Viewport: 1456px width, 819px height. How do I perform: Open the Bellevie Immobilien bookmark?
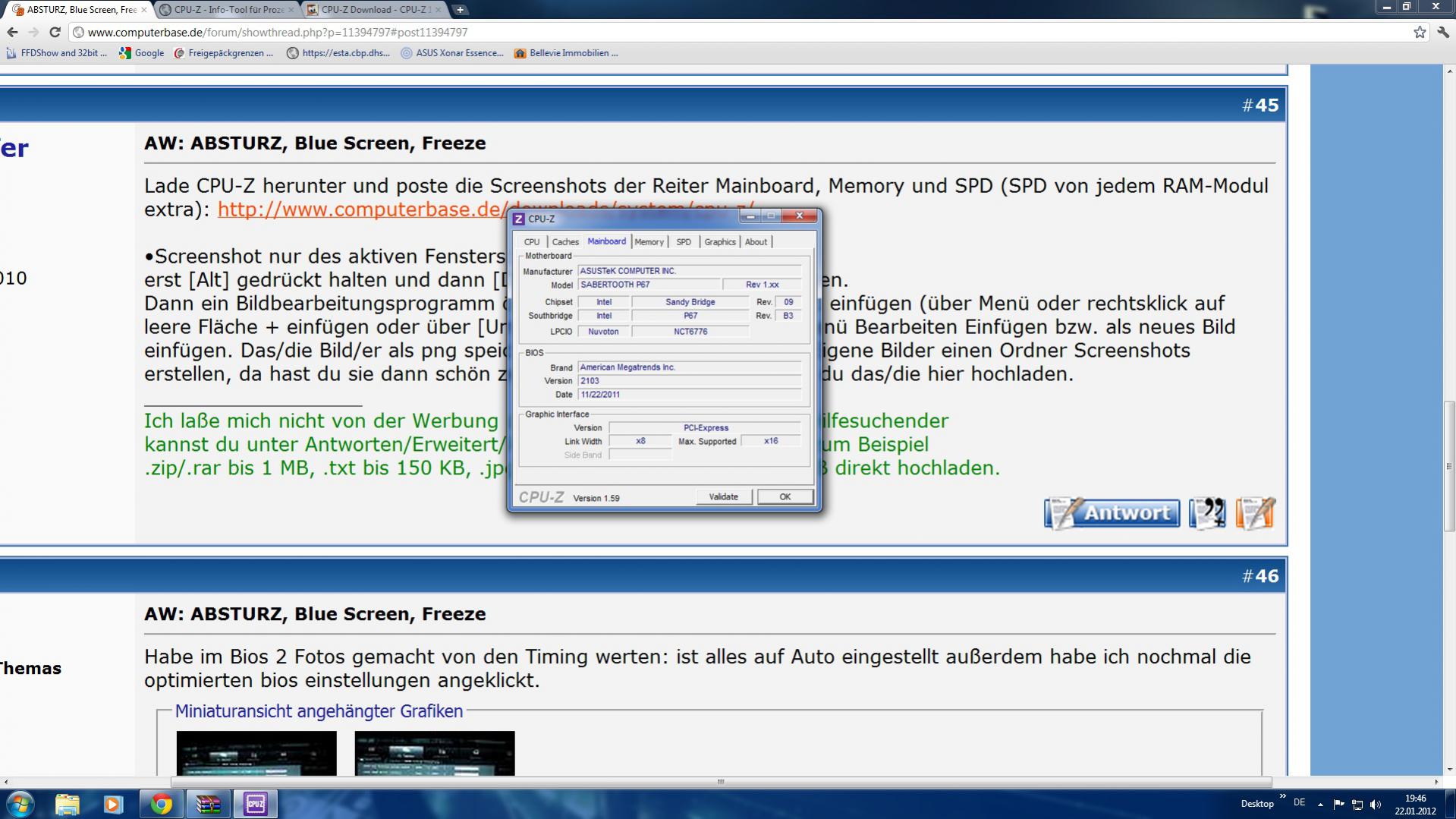click(566, 53)
